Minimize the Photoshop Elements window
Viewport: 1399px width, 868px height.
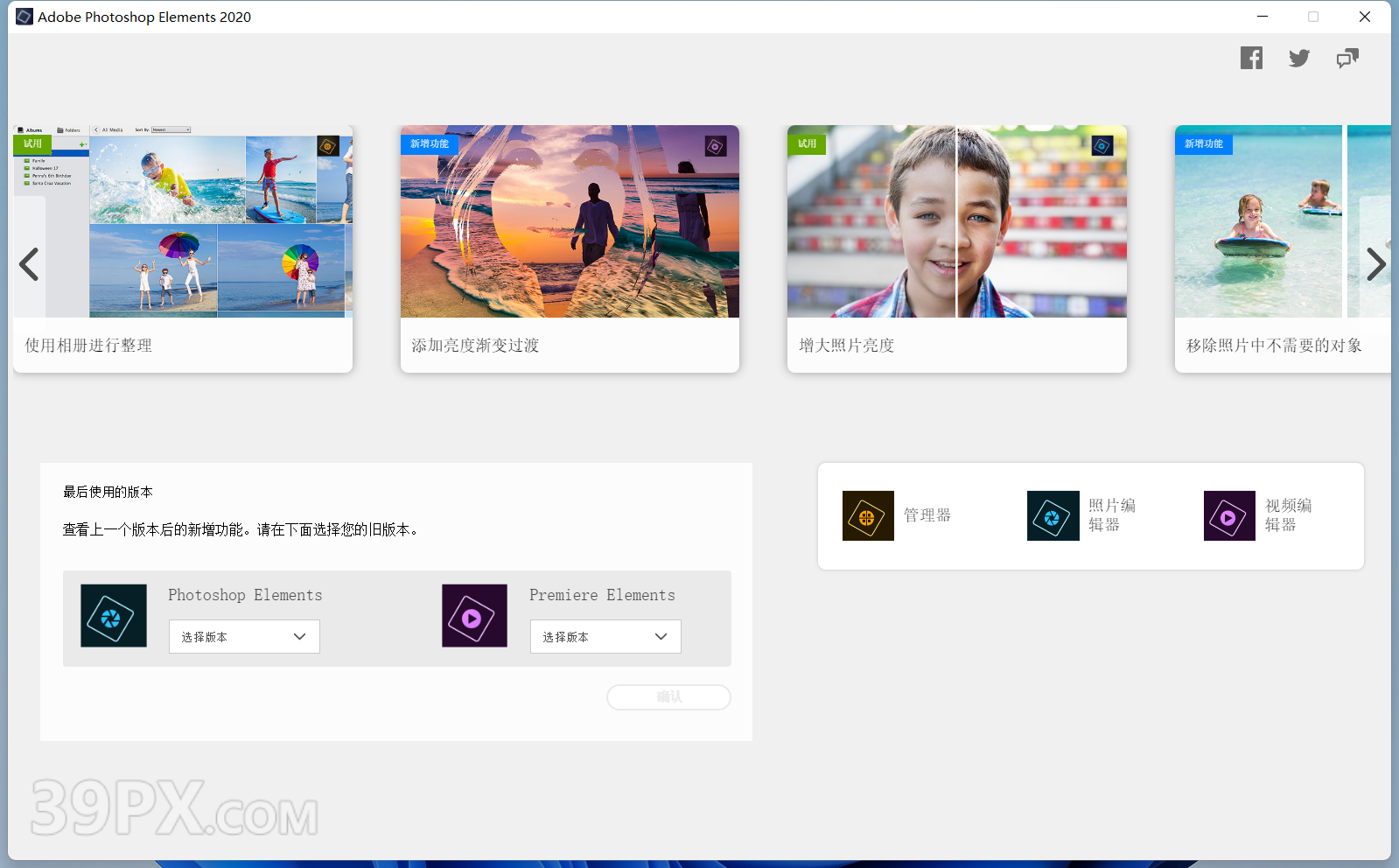coord(1263,17)
